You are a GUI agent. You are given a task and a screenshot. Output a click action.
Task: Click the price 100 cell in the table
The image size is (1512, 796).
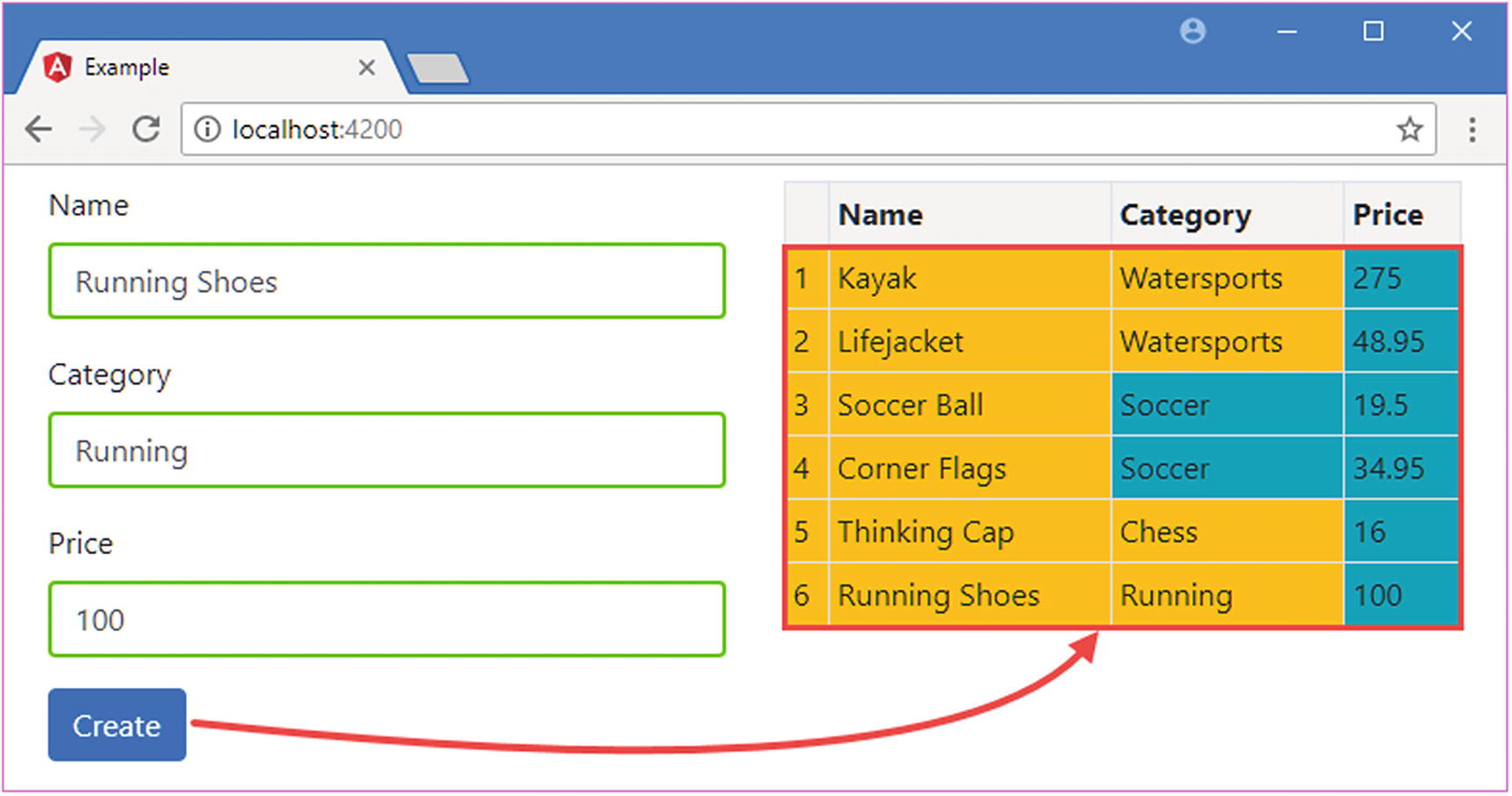[1402, 594]
